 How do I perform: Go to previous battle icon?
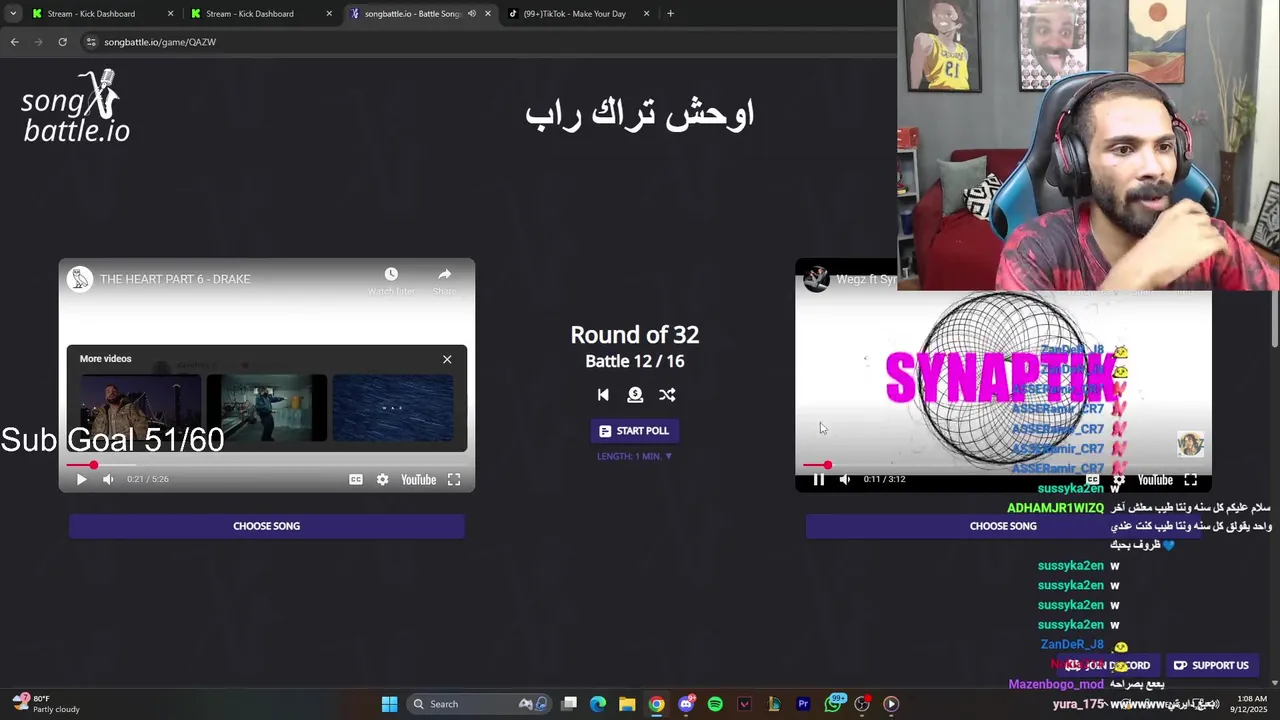click(603, 395)
